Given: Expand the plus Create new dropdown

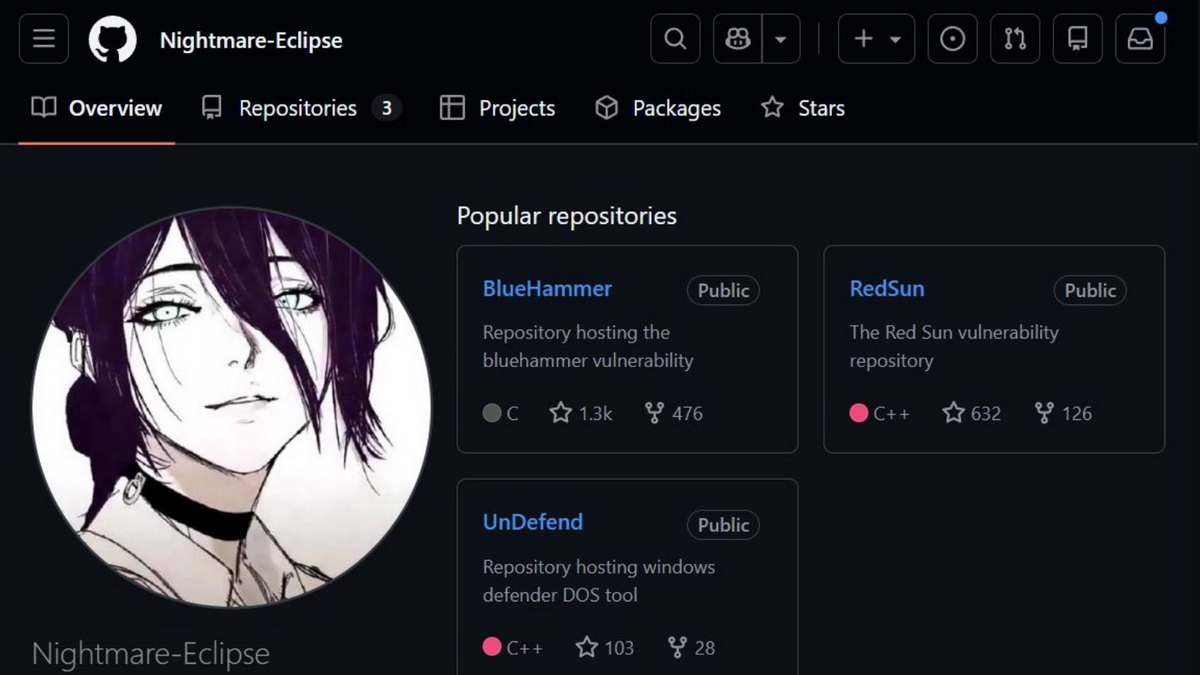Looking at the screenshot, I should click(876, 39).
